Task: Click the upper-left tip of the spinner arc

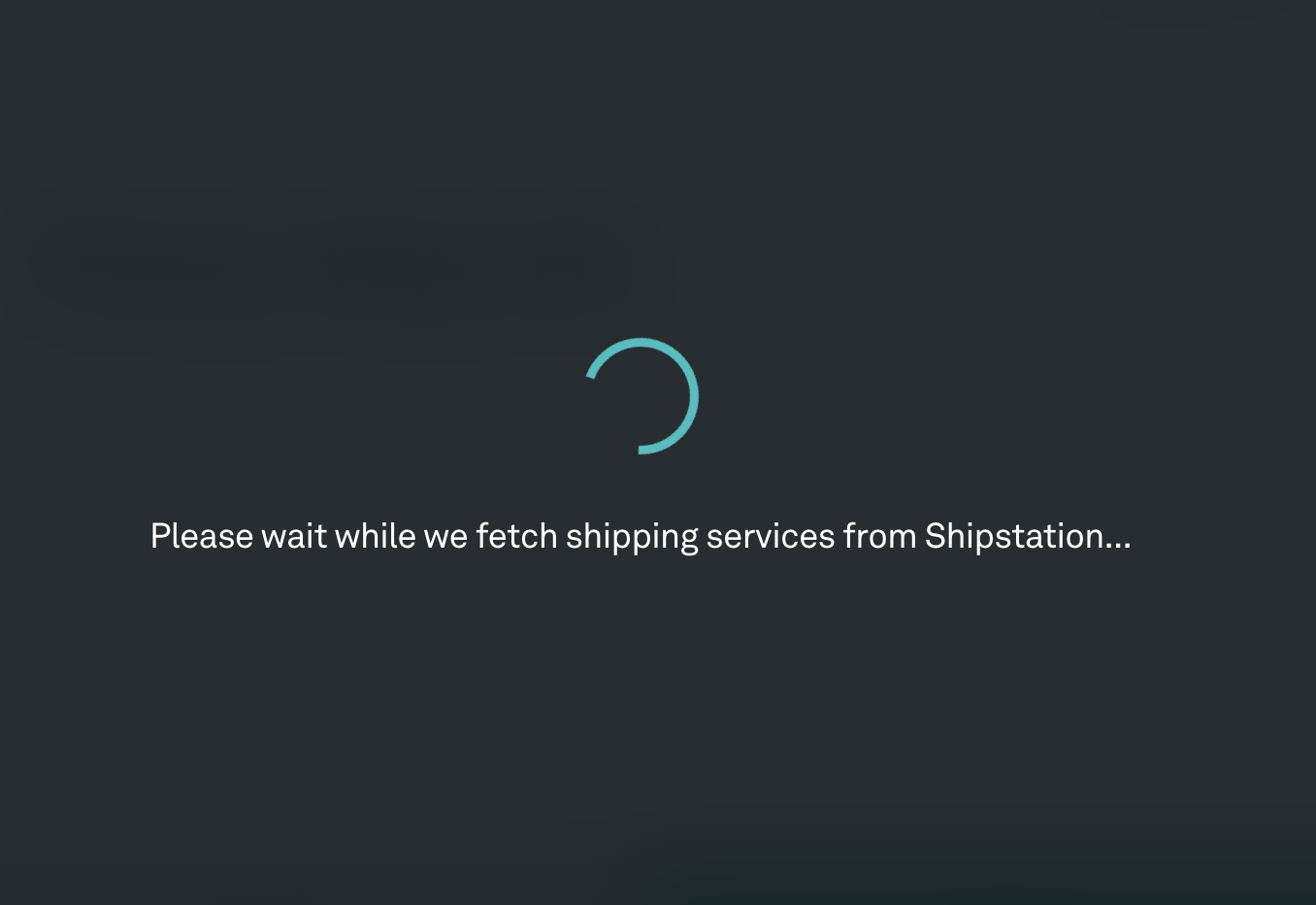Action: tap(591, 374)
